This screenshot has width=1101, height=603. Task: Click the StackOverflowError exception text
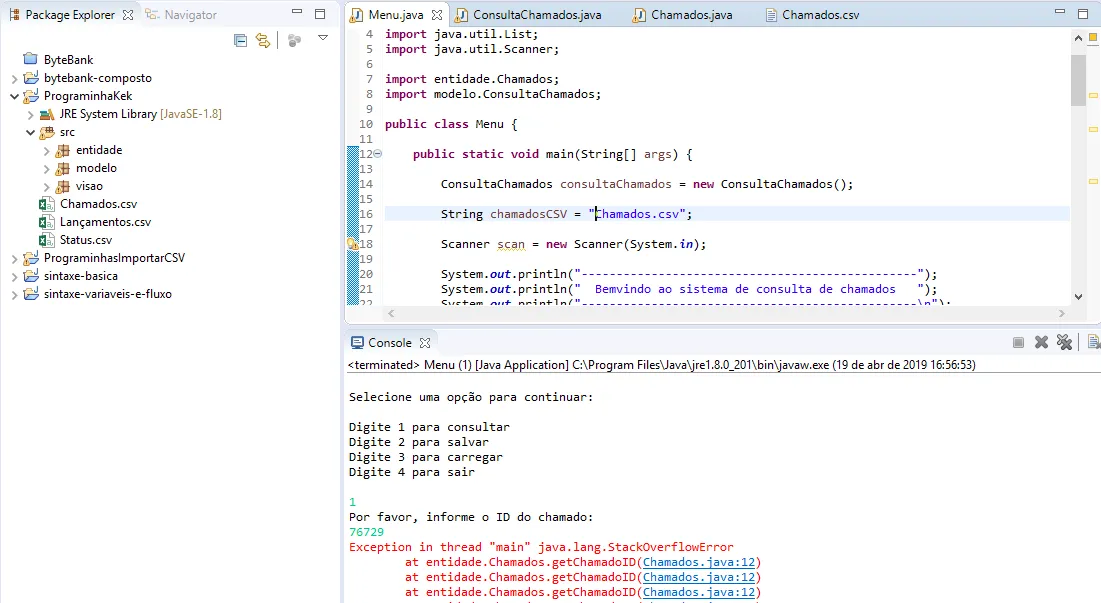tap(635, 548)
